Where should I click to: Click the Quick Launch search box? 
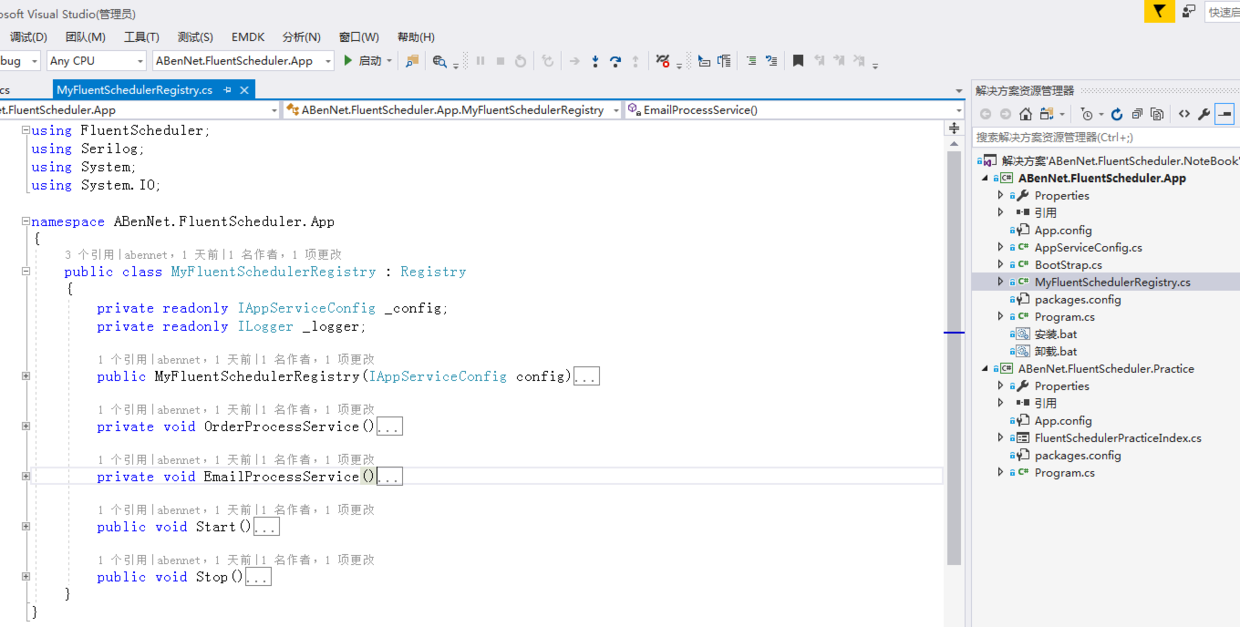coord(1222,12)
